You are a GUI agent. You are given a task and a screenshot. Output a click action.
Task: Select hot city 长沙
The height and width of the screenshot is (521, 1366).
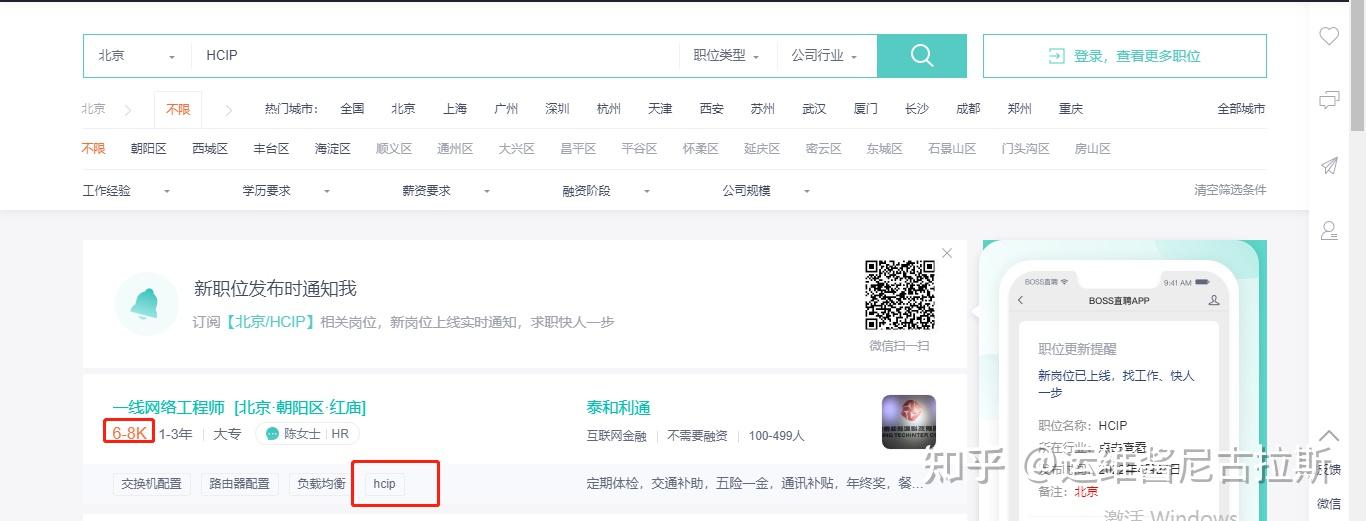[x=916, y=109]
